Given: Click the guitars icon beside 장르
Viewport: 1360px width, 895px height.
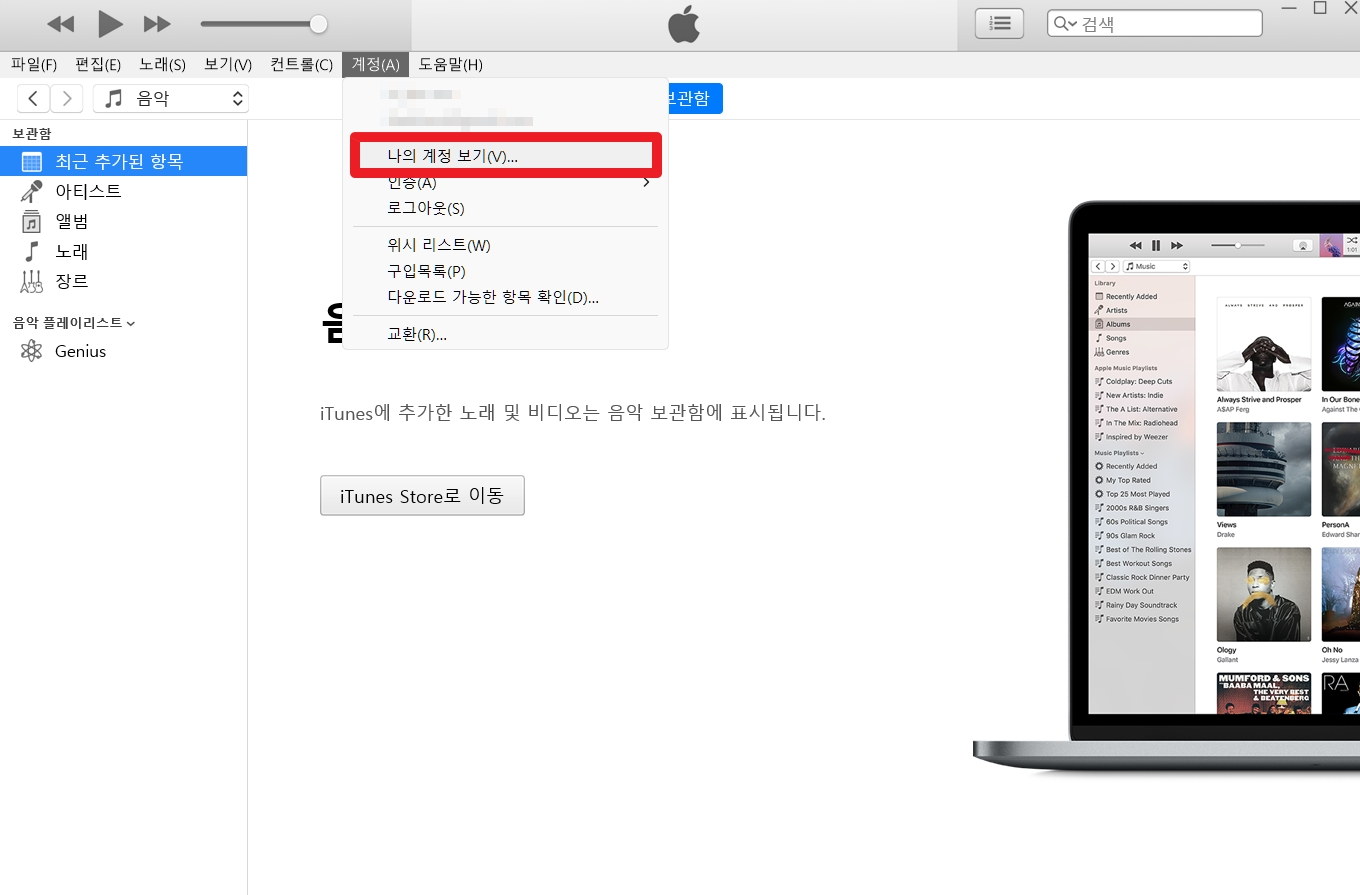Looking at the screenshot, I should (x=32, y=281).
